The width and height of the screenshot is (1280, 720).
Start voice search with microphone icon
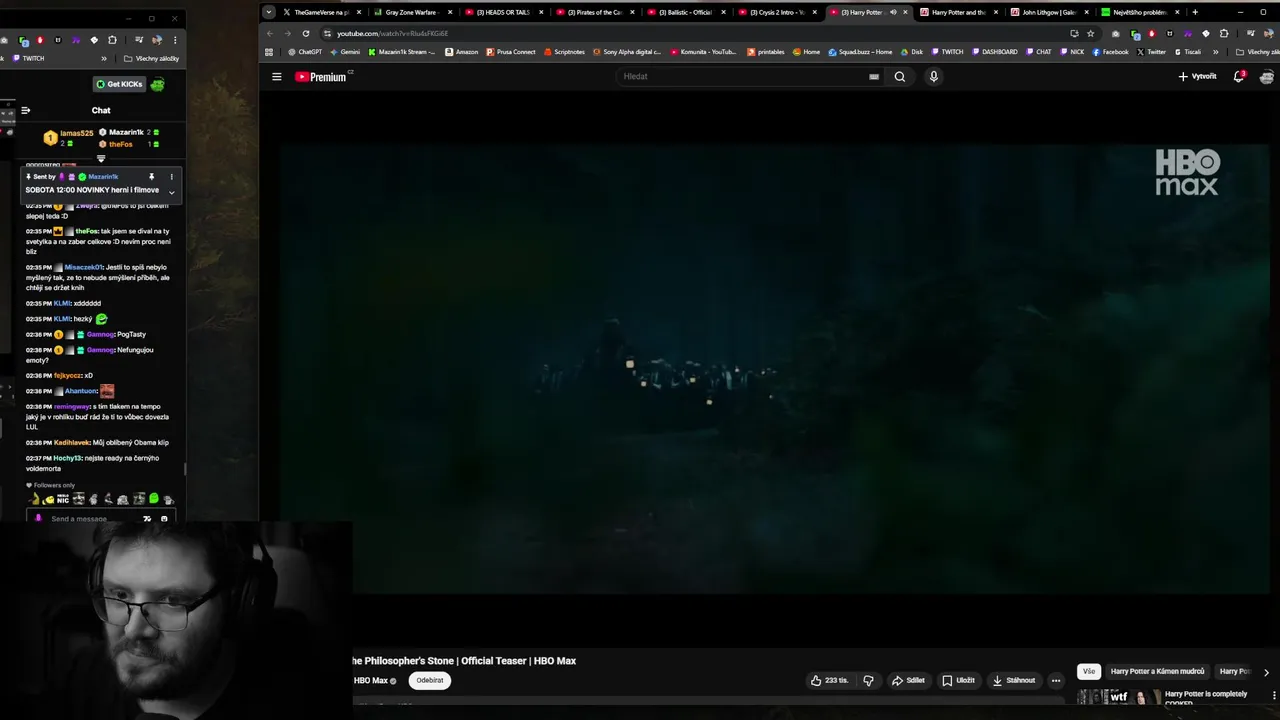(934, 76)
